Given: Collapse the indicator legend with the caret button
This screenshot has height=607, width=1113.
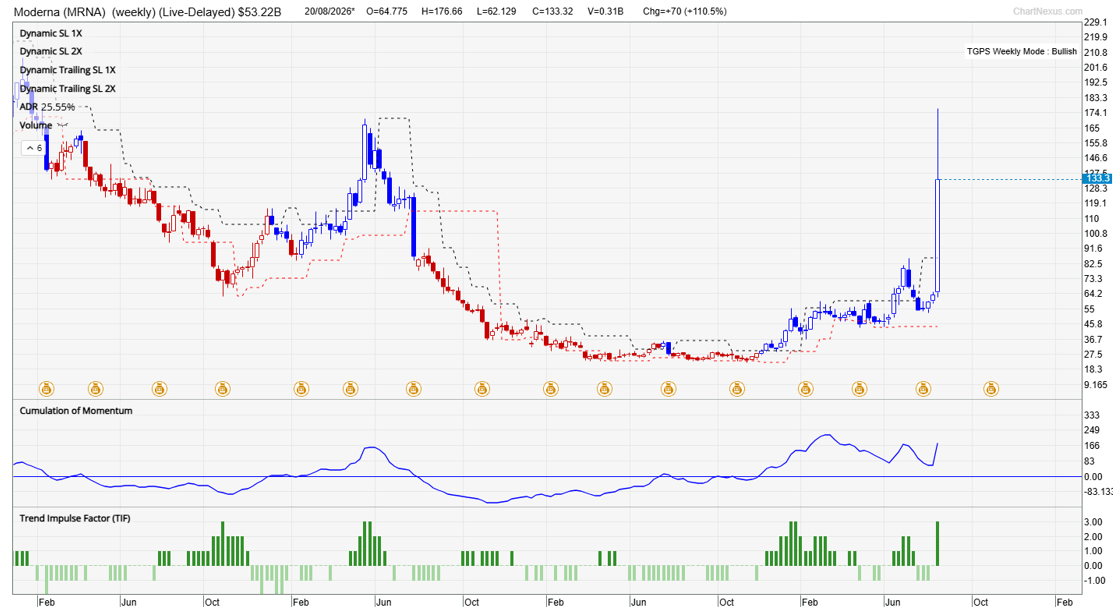Looking at the screenshot, I should tap(33, 148).
